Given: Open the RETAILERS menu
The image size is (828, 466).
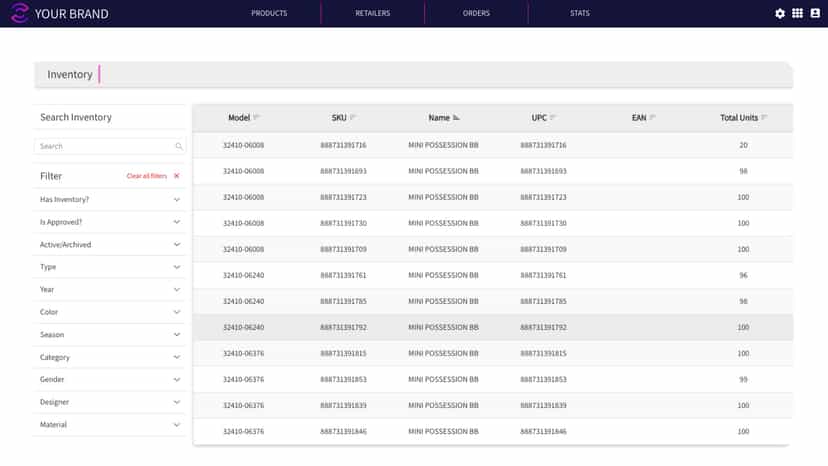Looking at the screenshot, I should (373, 13).
